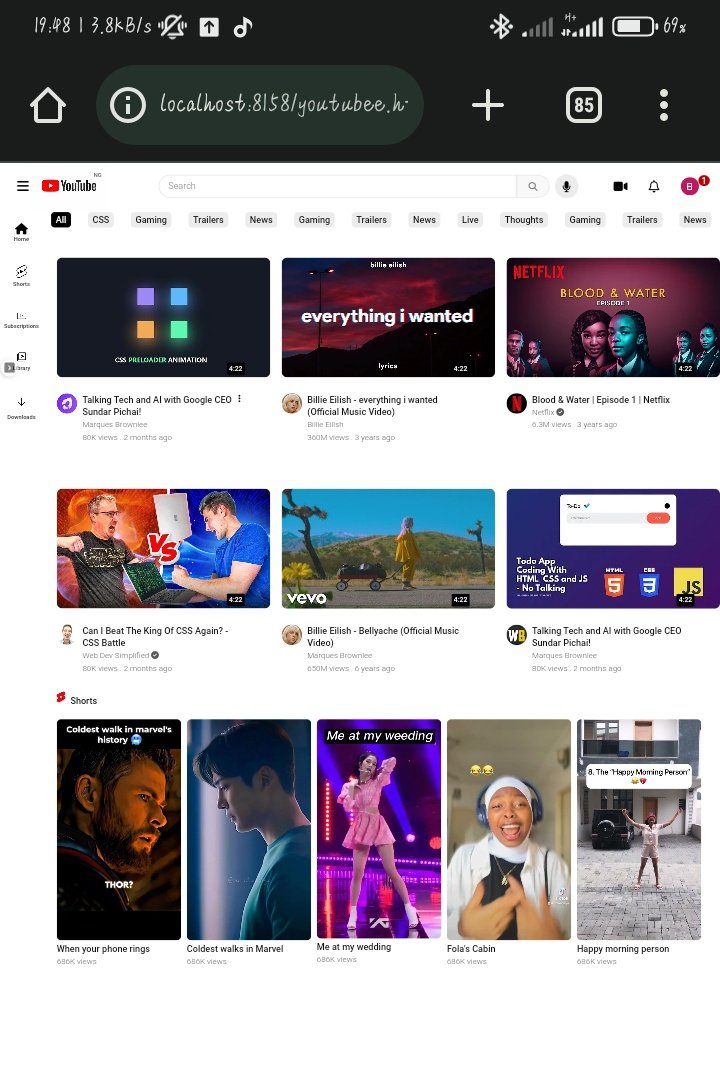720x1078 pixels.
Task: Open the create video camera icon
Action: (x=620, y=186)
